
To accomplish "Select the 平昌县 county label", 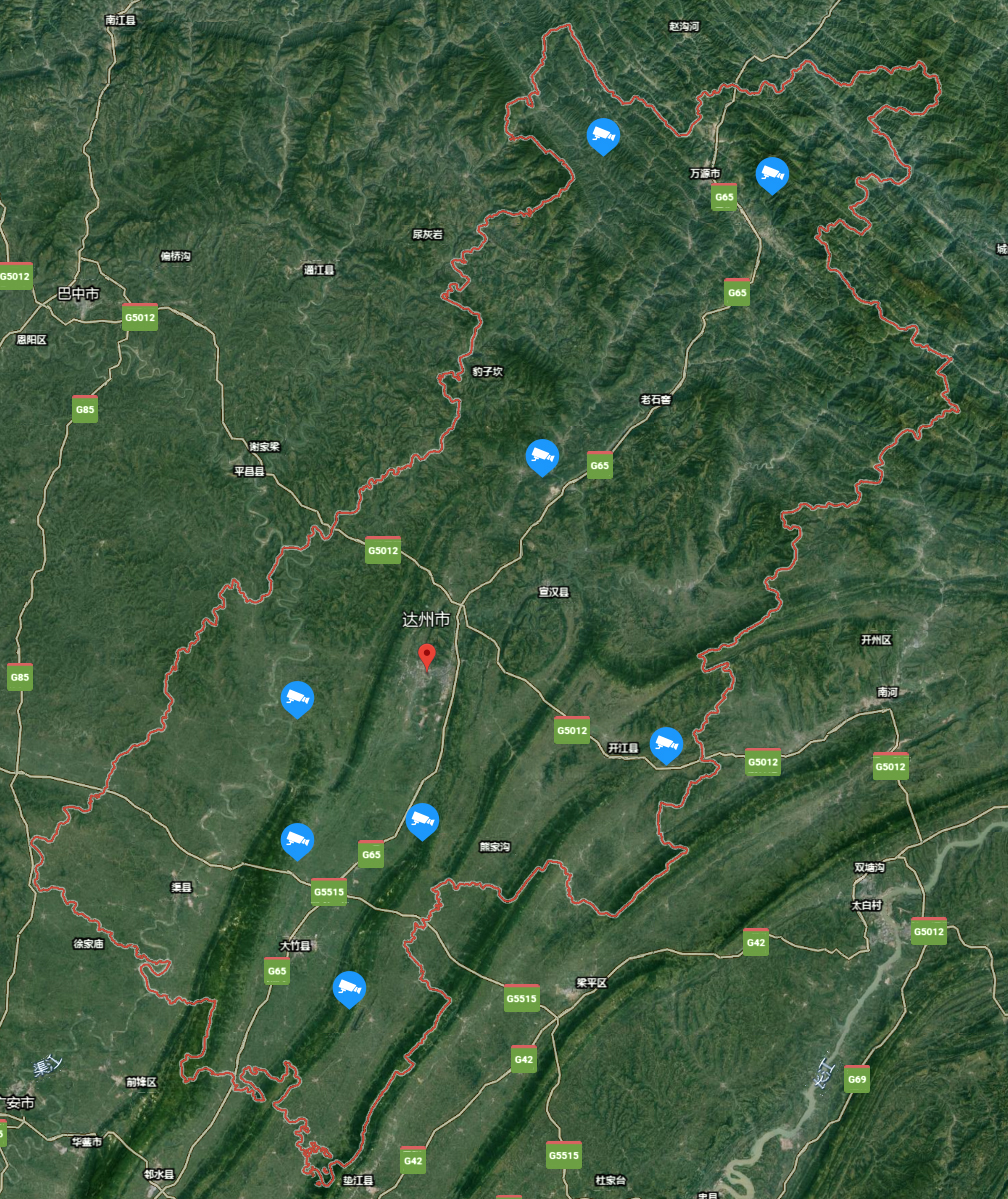I will (x=249, y=471).
